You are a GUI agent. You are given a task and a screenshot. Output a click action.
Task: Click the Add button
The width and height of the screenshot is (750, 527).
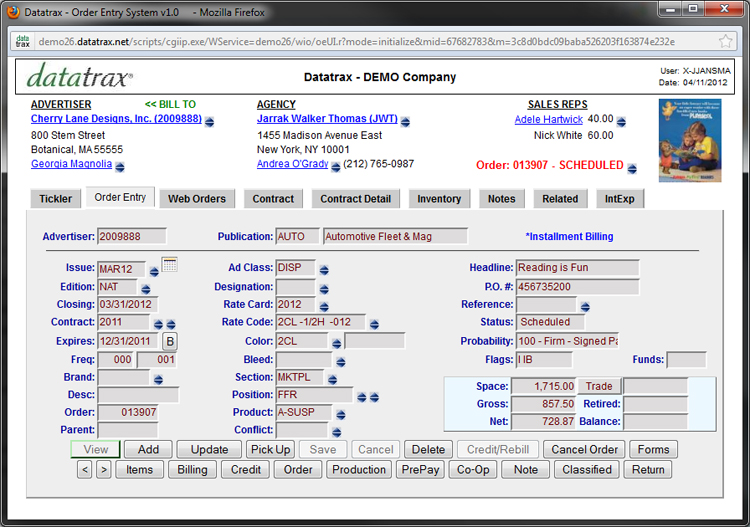click(148, 450)
